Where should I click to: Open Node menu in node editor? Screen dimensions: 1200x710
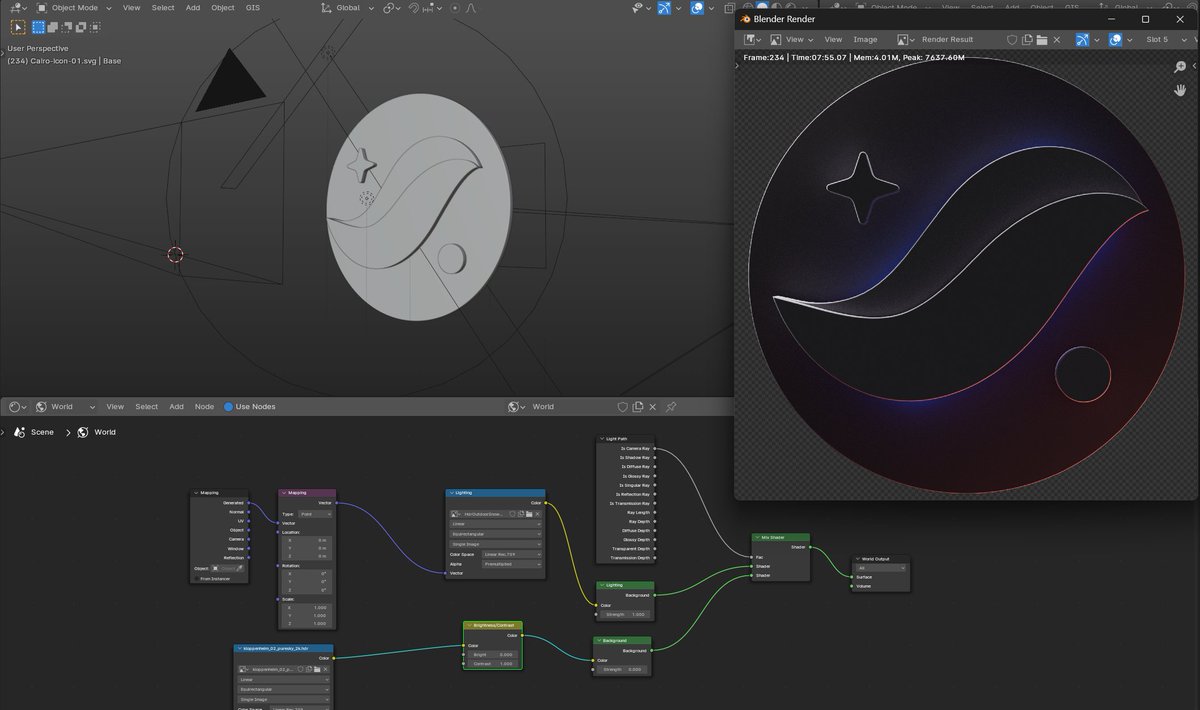point(204,407)
